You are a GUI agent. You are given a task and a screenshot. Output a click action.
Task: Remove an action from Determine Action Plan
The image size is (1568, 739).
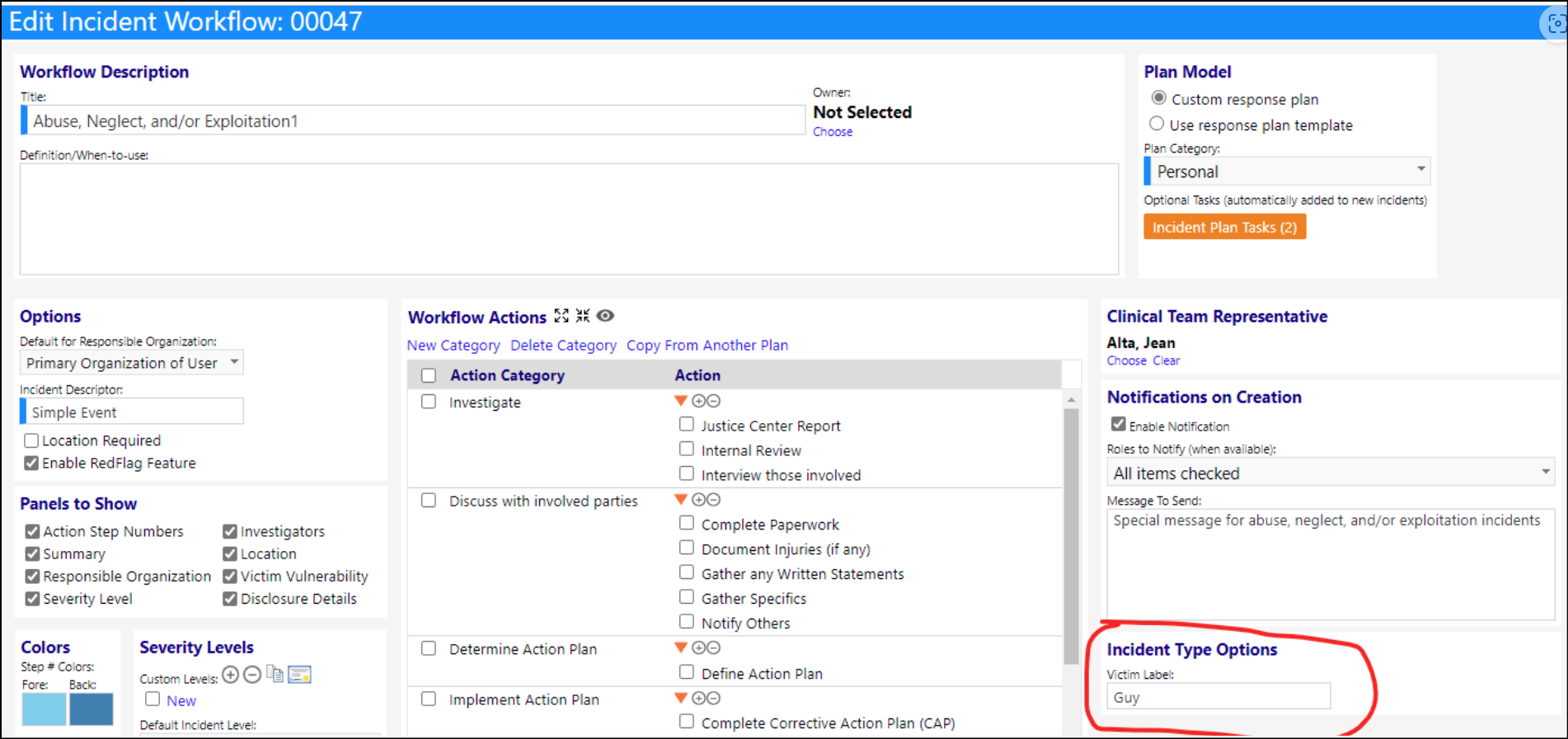714,648
